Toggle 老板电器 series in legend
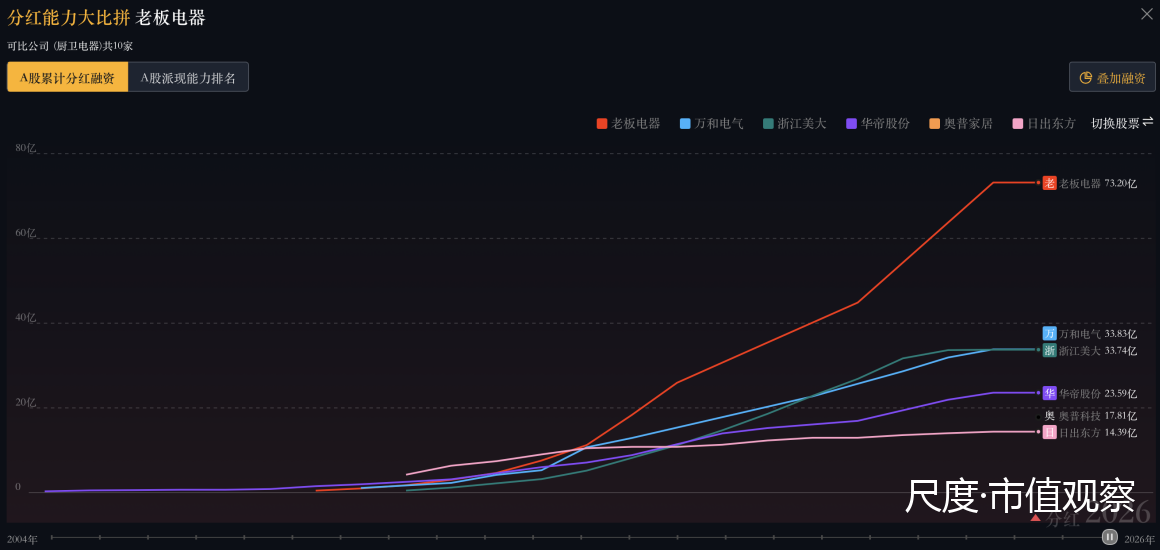This screenshot has height=550, width=1160. click(x=628, y=124)
